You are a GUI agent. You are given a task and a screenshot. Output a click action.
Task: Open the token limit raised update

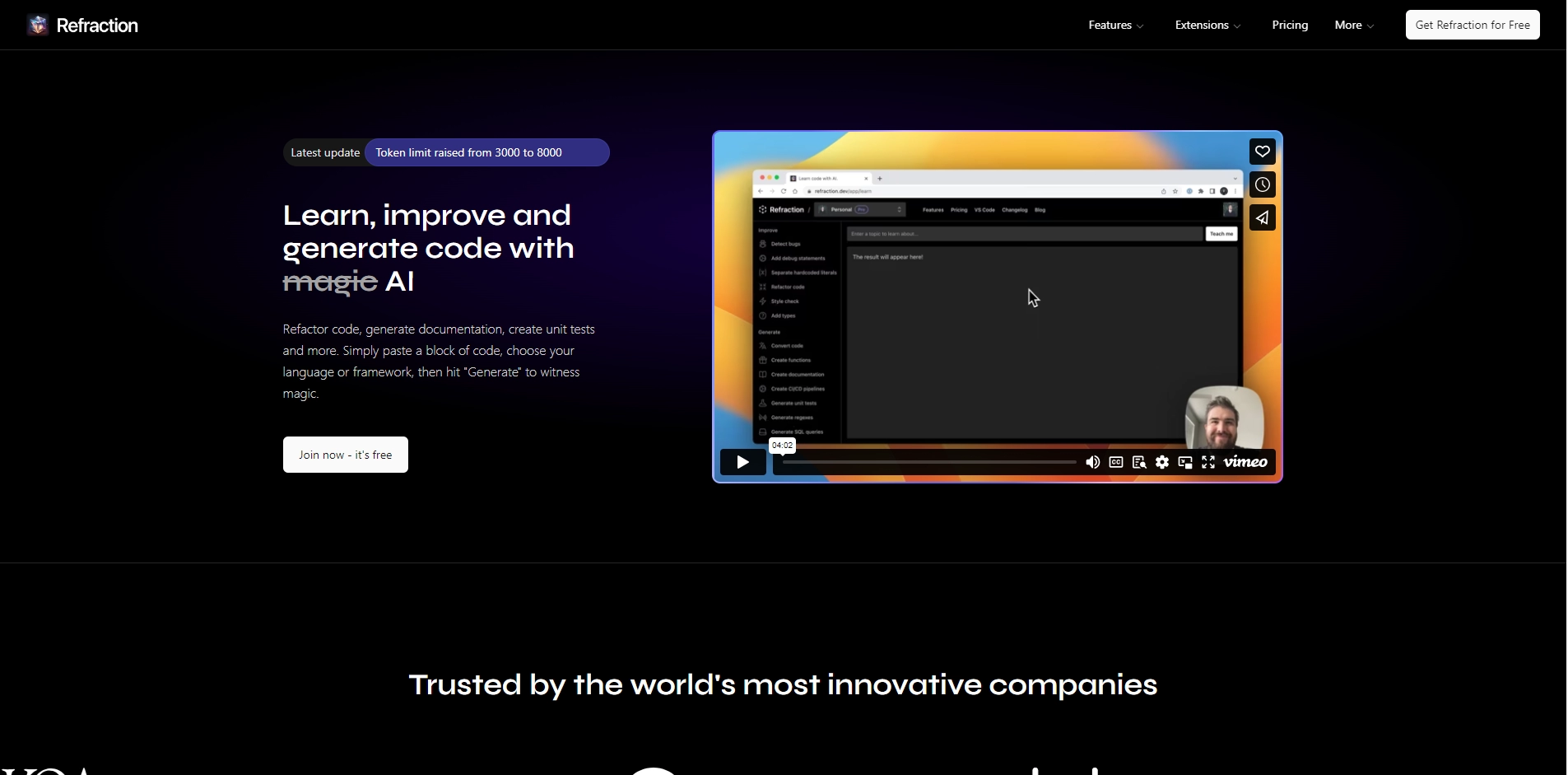[487, 152]
